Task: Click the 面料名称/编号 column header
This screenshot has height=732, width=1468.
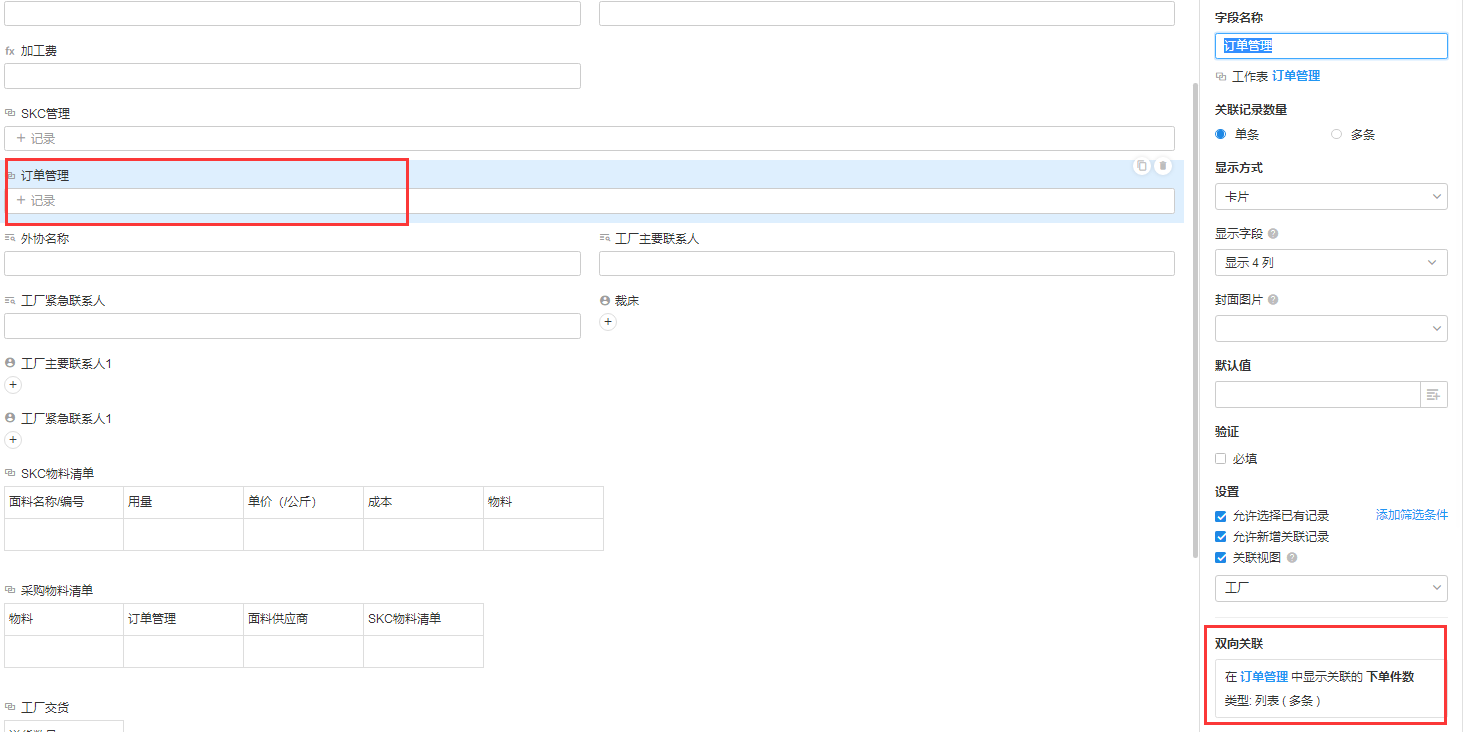Action: click(x=64, y=502)
